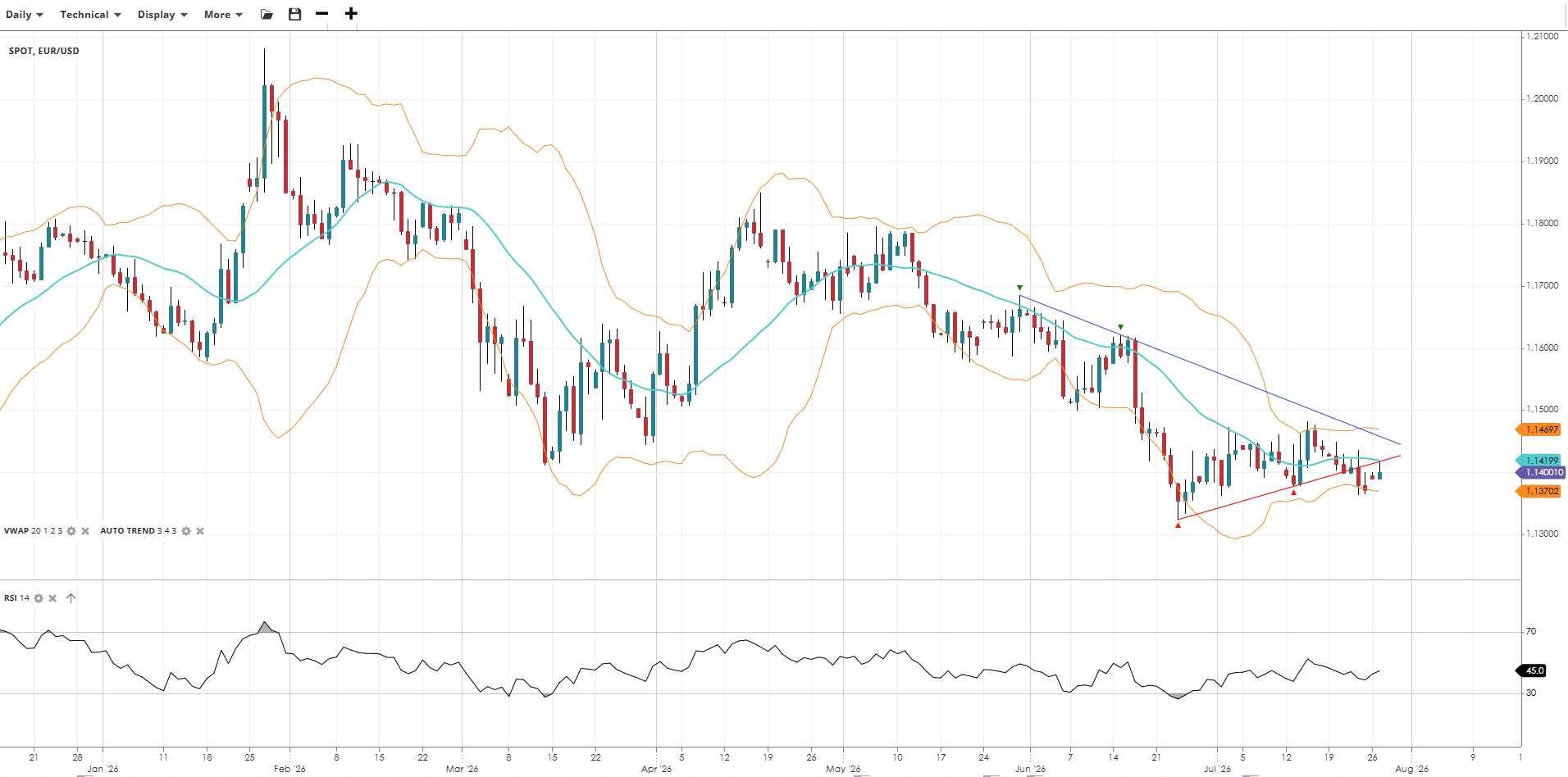Click the AUTO TREND 3 4 3 label
1568x777 pixels.
click(x=139, y=531)
